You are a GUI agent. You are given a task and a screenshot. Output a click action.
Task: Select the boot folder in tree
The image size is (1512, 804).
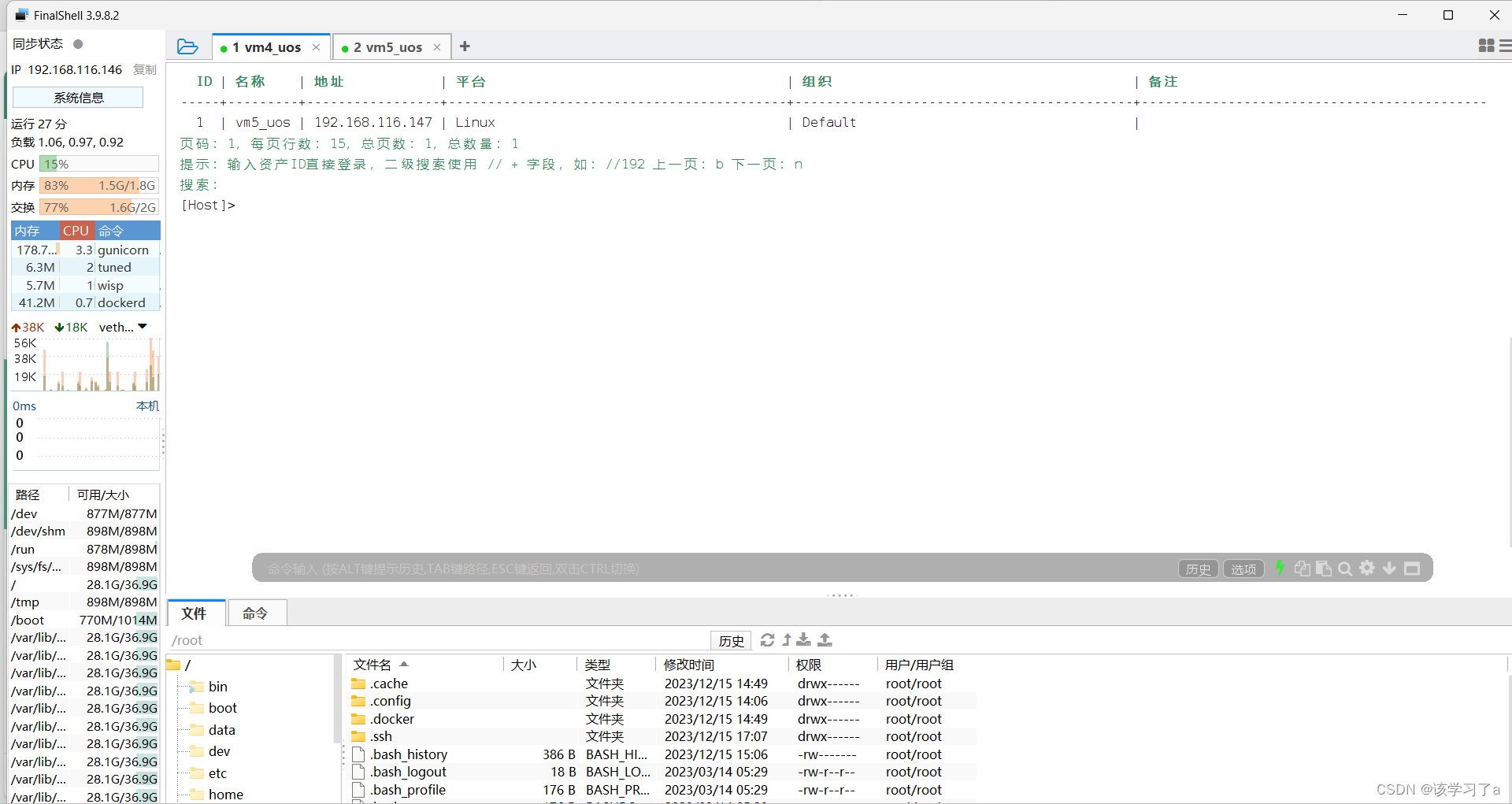click(213, 708)
